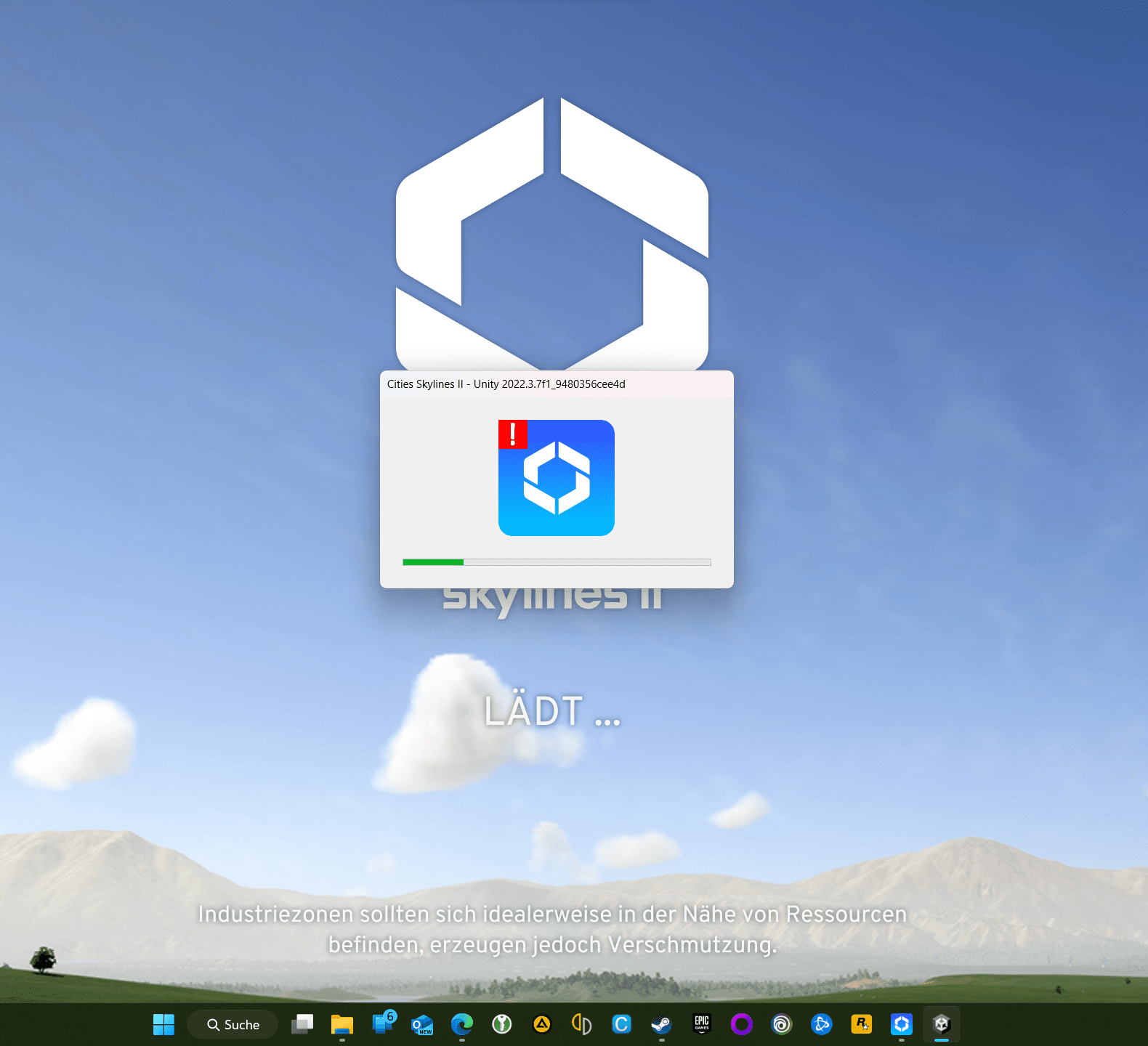The height and width of the screenshot is (1046, 1148).
Task: Click the Suche search box in taskbar
Action: 233,1024
